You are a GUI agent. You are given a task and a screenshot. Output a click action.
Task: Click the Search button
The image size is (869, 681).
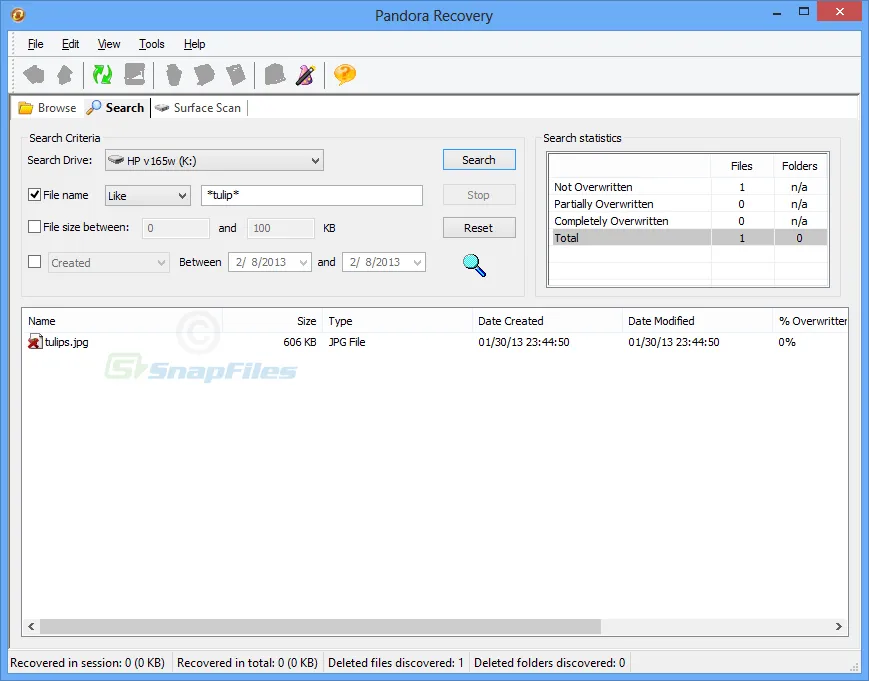click(479, 160)
